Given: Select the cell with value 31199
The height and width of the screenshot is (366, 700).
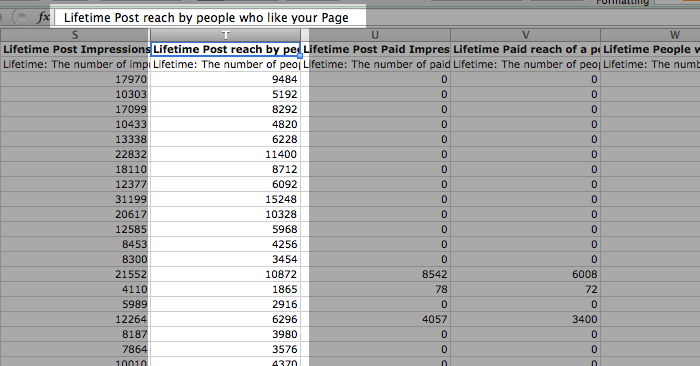Looking at the screenshot, I should click(x=75, y=199).
